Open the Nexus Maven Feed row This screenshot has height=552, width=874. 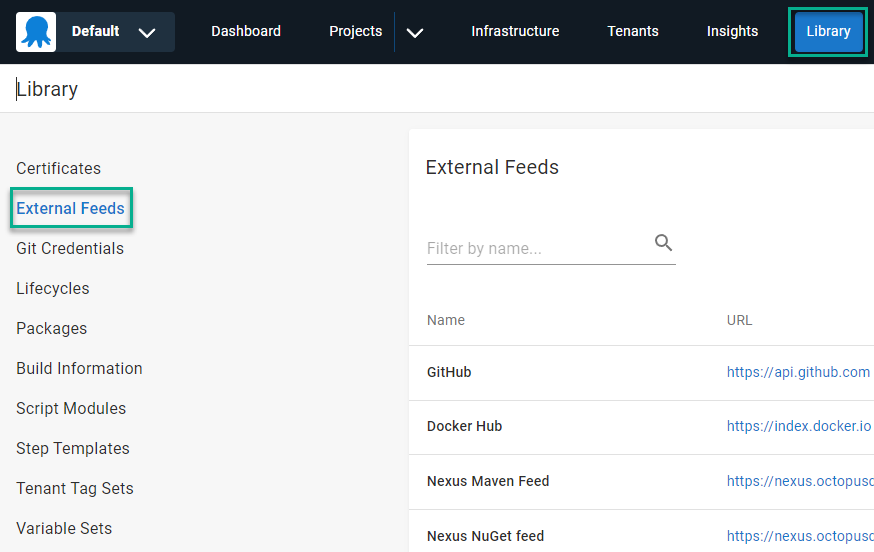[x=641, y=481]
